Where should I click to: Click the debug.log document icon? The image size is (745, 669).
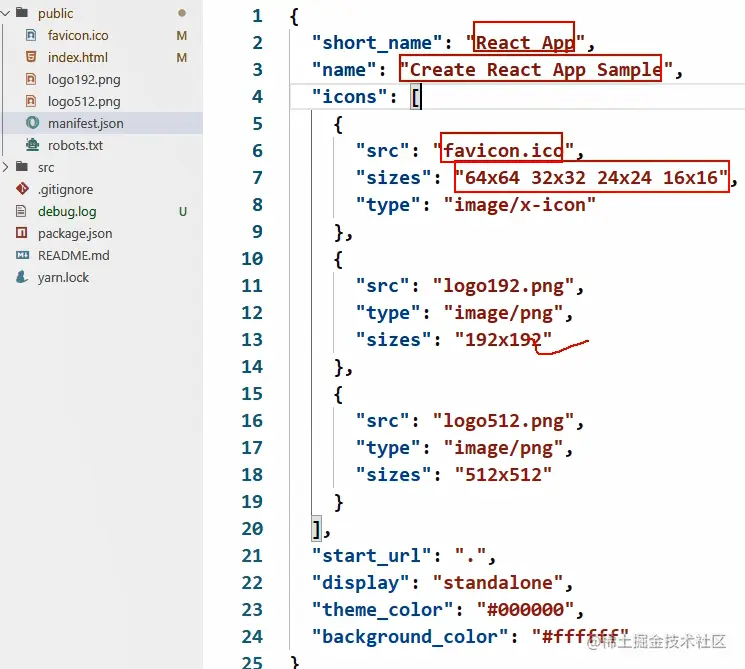(21, 211)
